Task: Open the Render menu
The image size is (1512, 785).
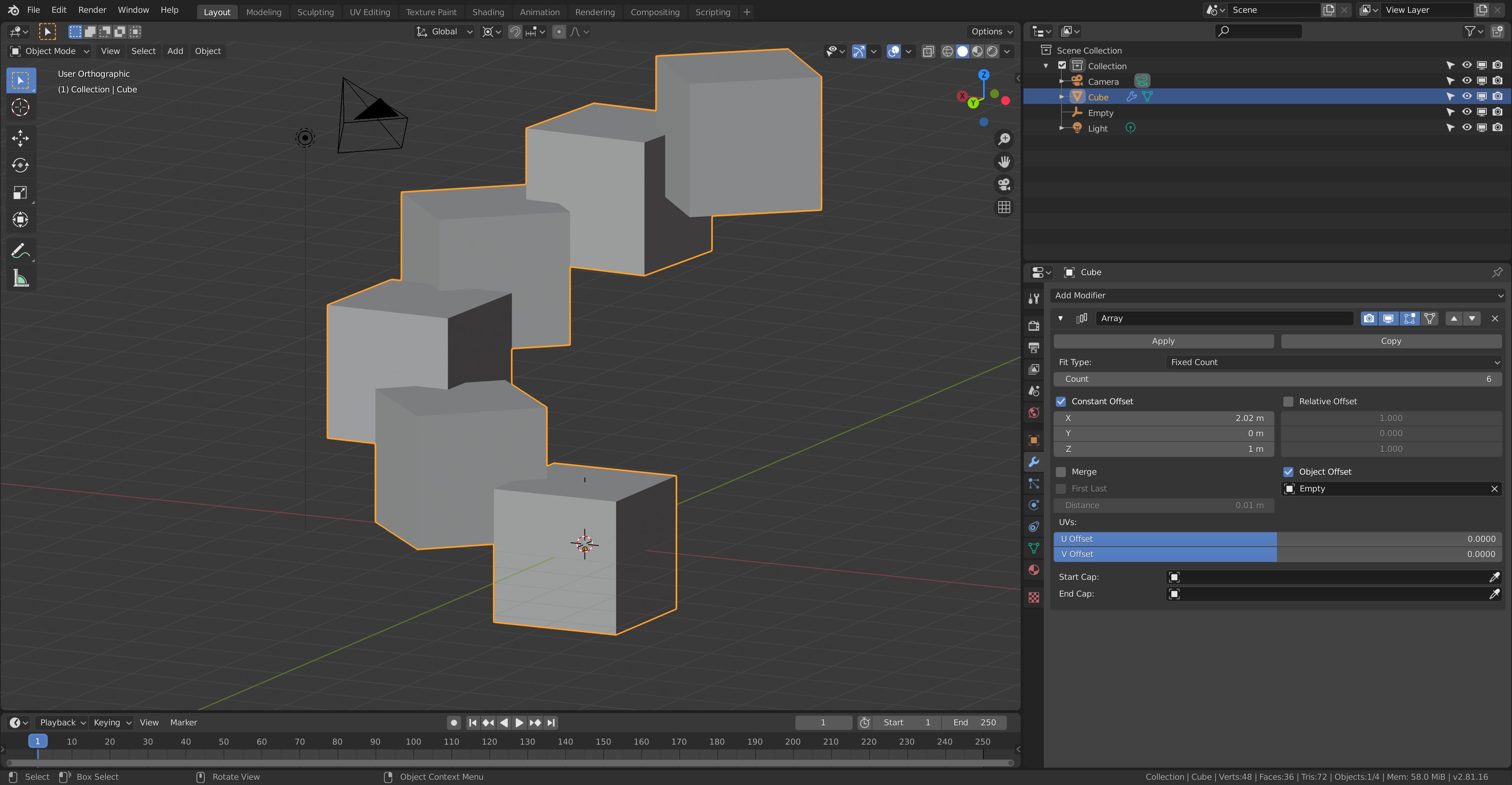Action: [92, 10]
